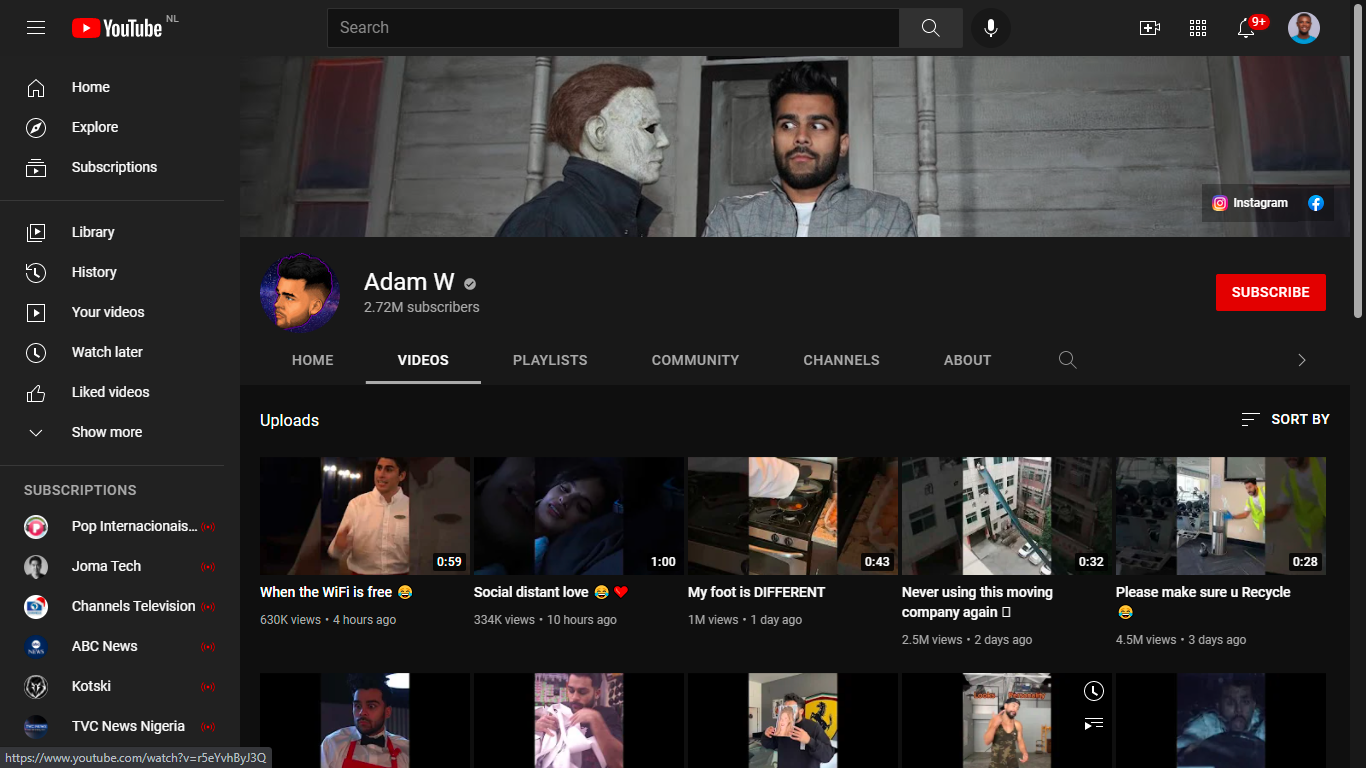This screenshot has height=768, width=1366.
Task: Open Joma Tech subscription channel
Action: coord(120,566)
